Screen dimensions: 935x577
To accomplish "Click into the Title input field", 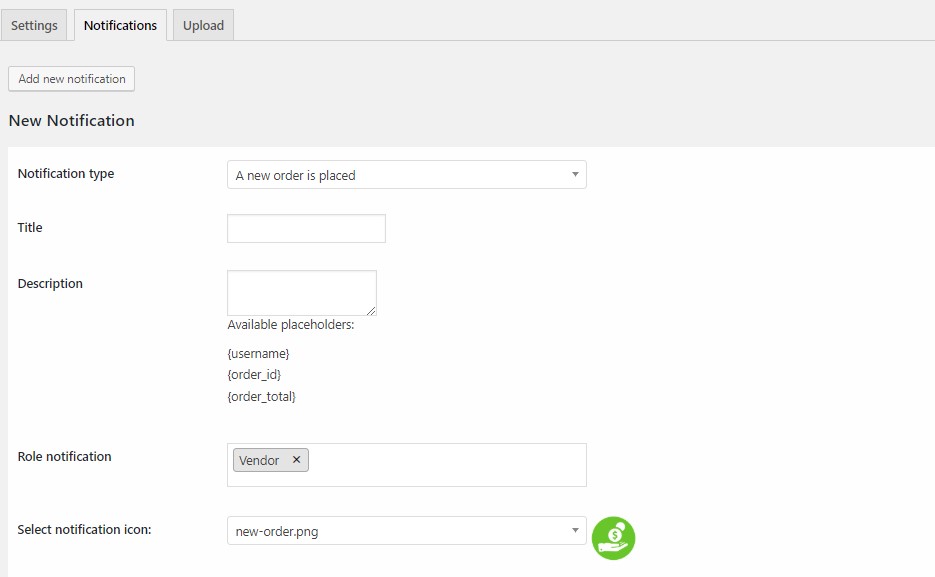I will click(x=306, y=228).
